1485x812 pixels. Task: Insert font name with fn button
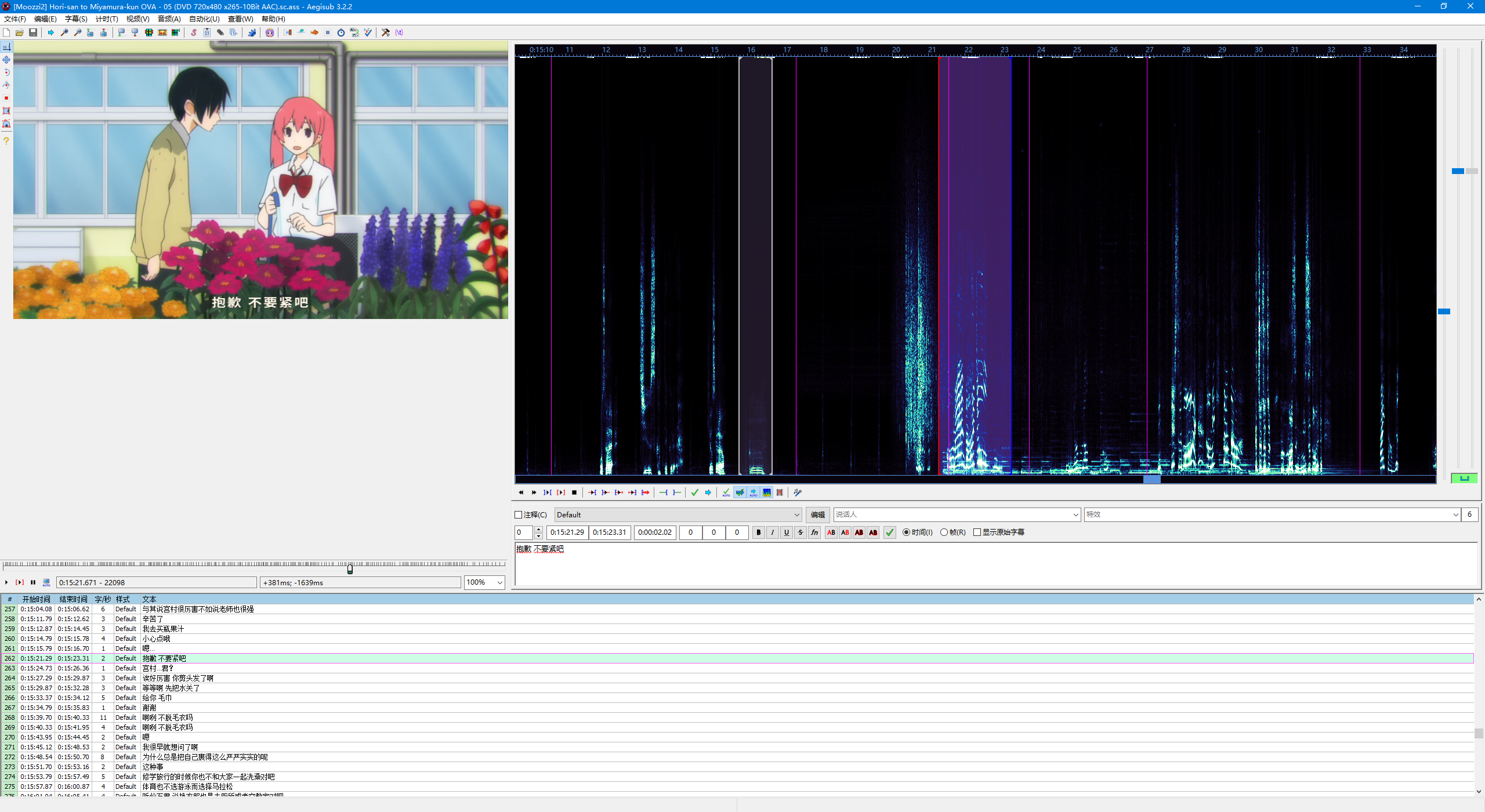click(x=814, y=532)
